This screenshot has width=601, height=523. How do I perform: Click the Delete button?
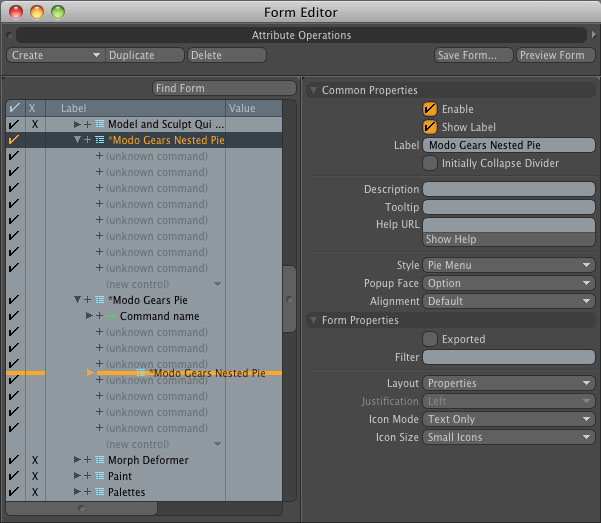(x=227, y=55)
